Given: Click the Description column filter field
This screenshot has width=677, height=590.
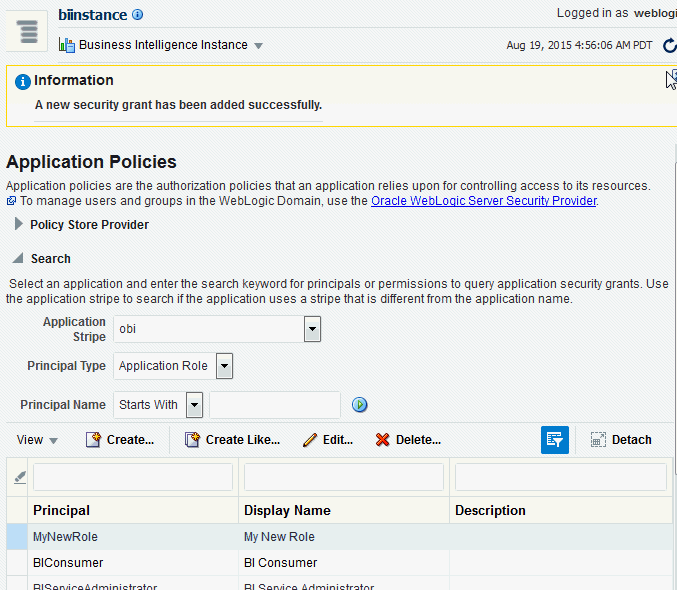Looking at the screenshot, I should [561, 477].
